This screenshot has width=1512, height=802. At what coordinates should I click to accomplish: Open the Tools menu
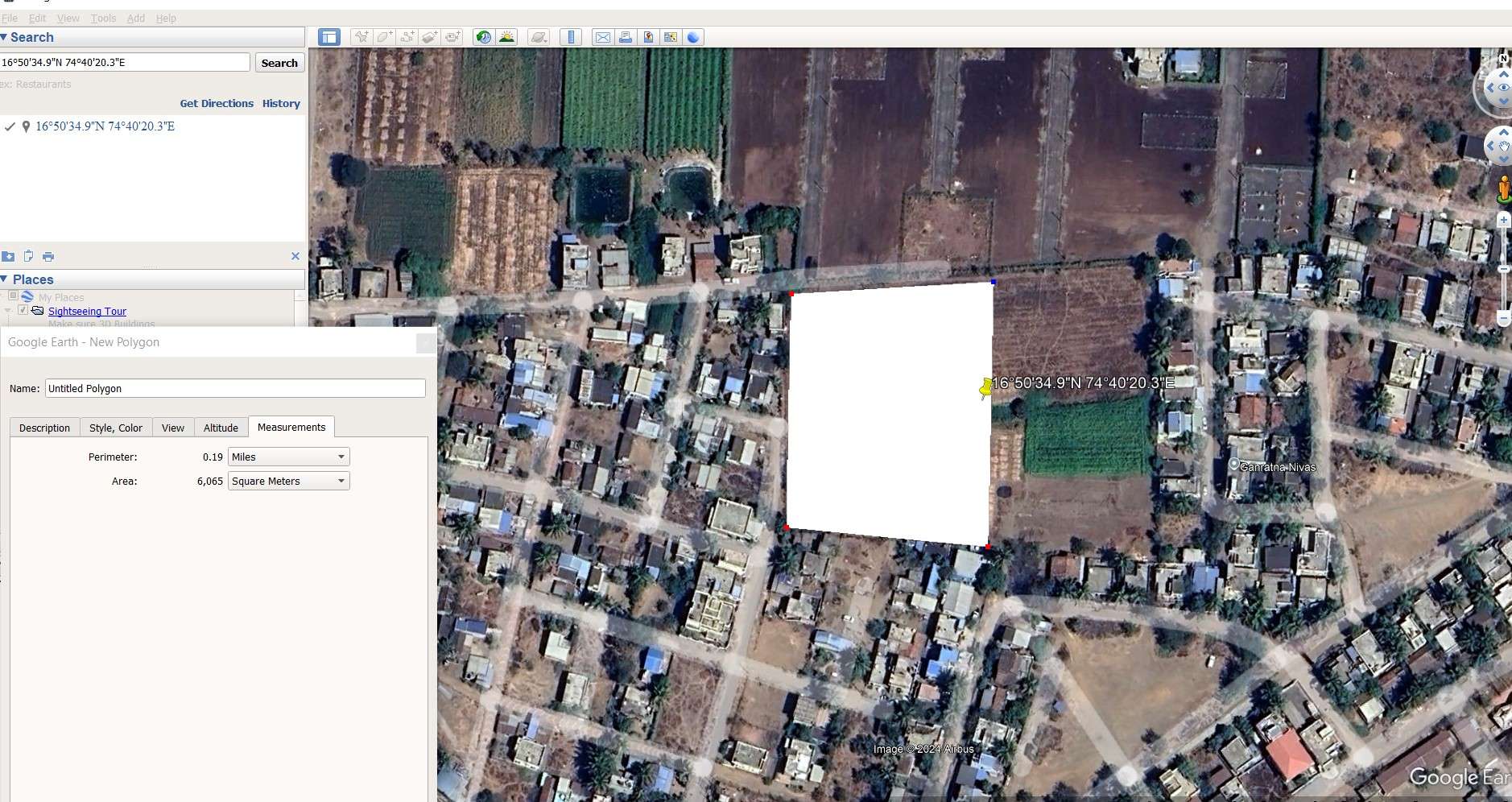(x=103, y=18)
